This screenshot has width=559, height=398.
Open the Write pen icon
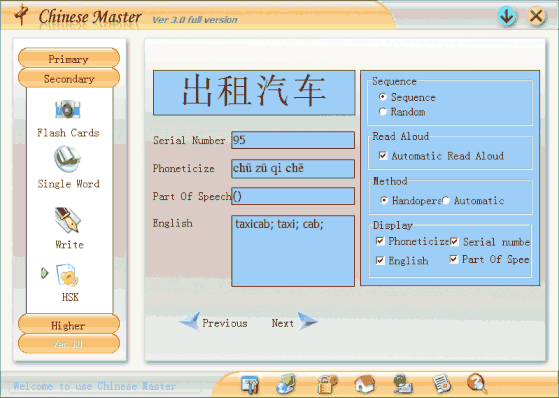pos(68,220)
